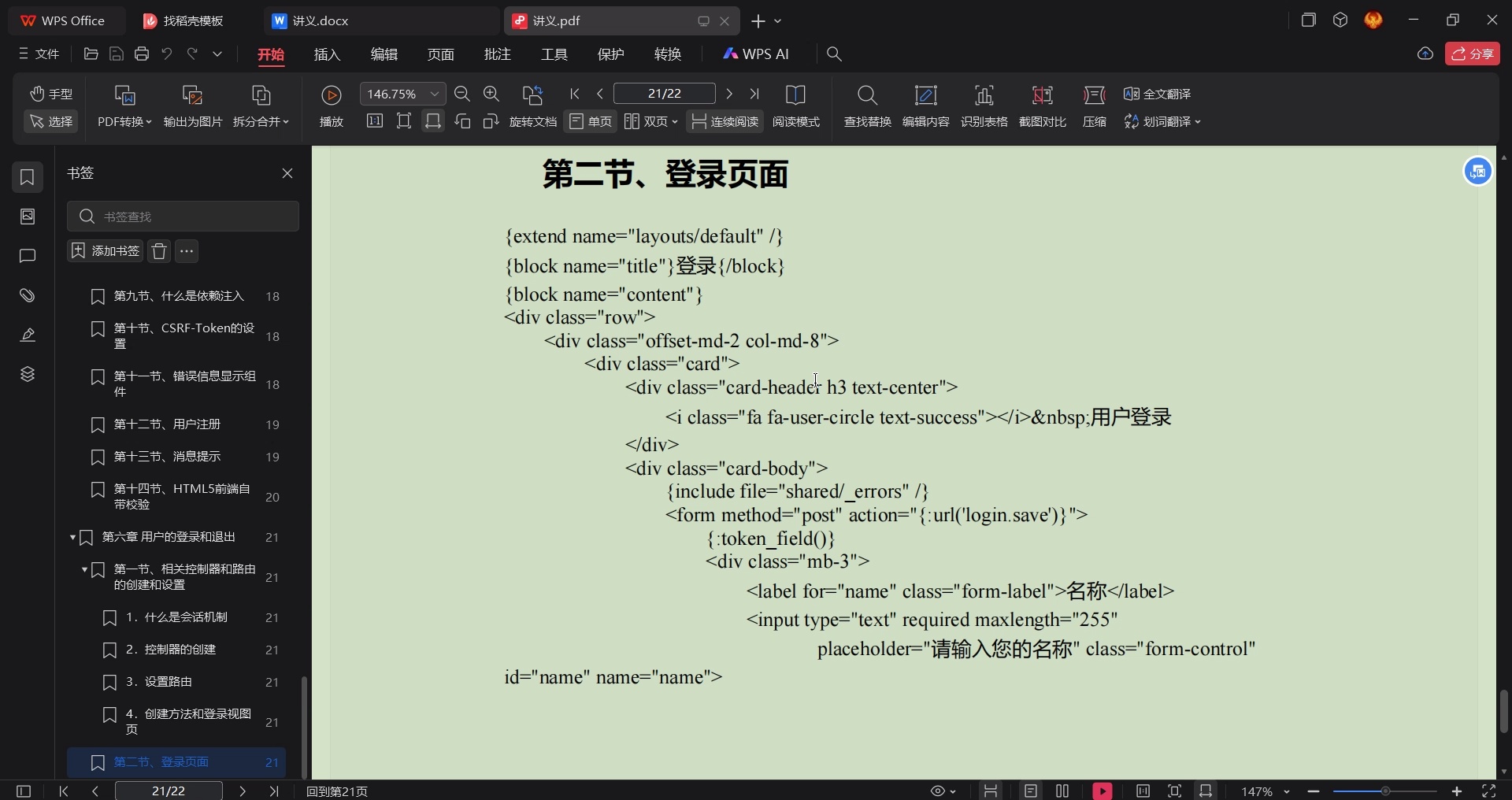Screen dimensions: 1512x800
Task: Toggle 连续阅读 continuous reading mode
Action: (724, 121)
